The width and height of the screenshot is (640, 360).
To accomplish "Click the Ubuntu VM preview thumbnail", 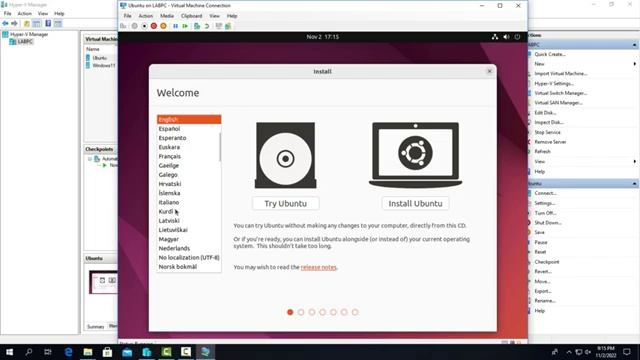I will [x=103, y=281].
